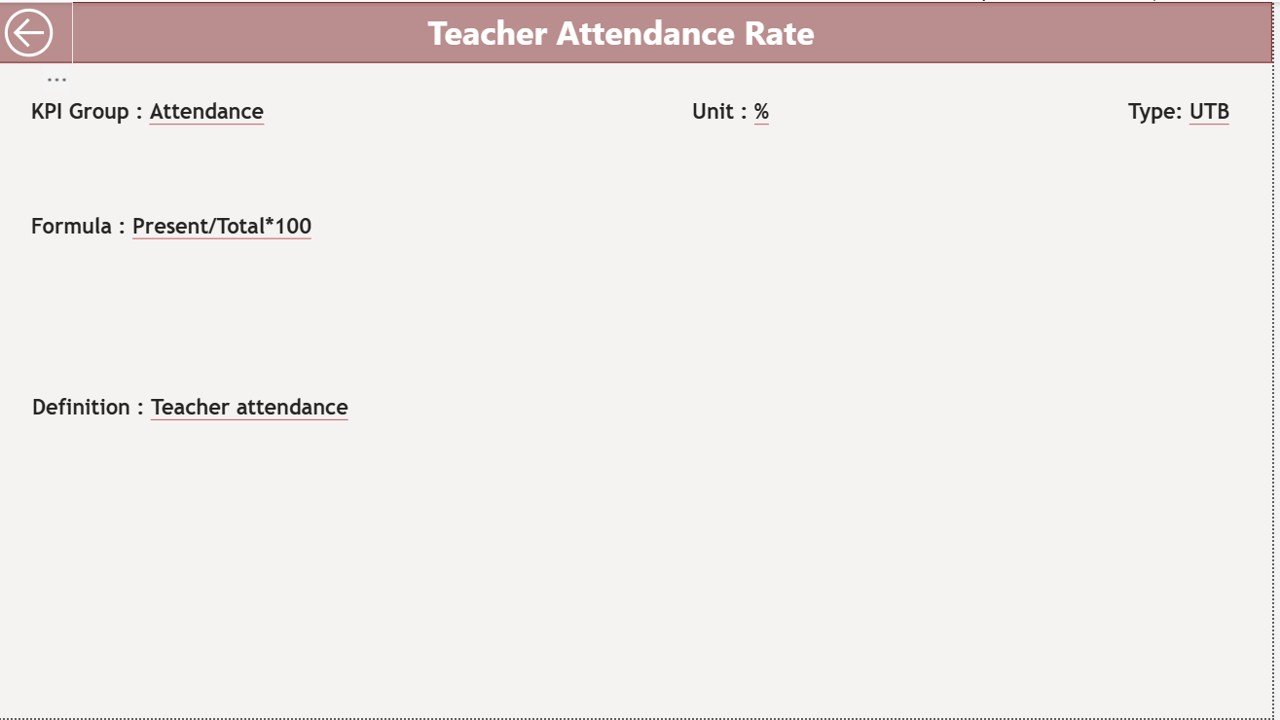Click the percent sign under Unit
Image resolution: width=1280 pixels, height=720 pixels.
[760, 111]
